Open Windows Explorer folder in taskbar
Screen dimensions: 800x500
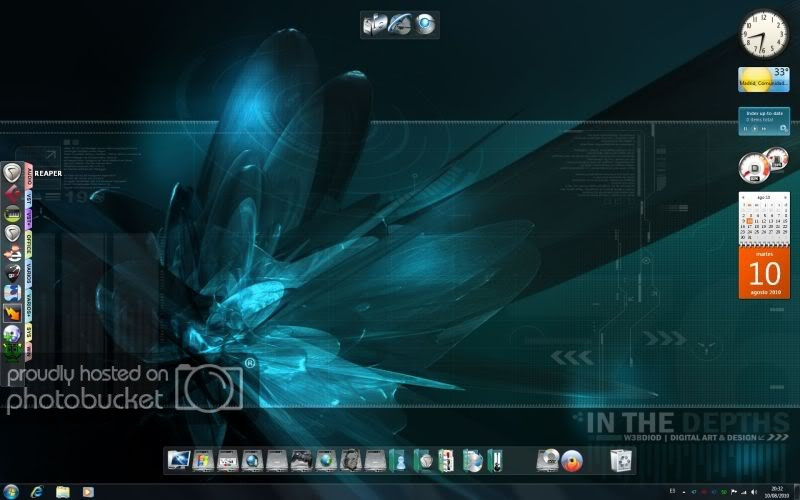[63, 492]
